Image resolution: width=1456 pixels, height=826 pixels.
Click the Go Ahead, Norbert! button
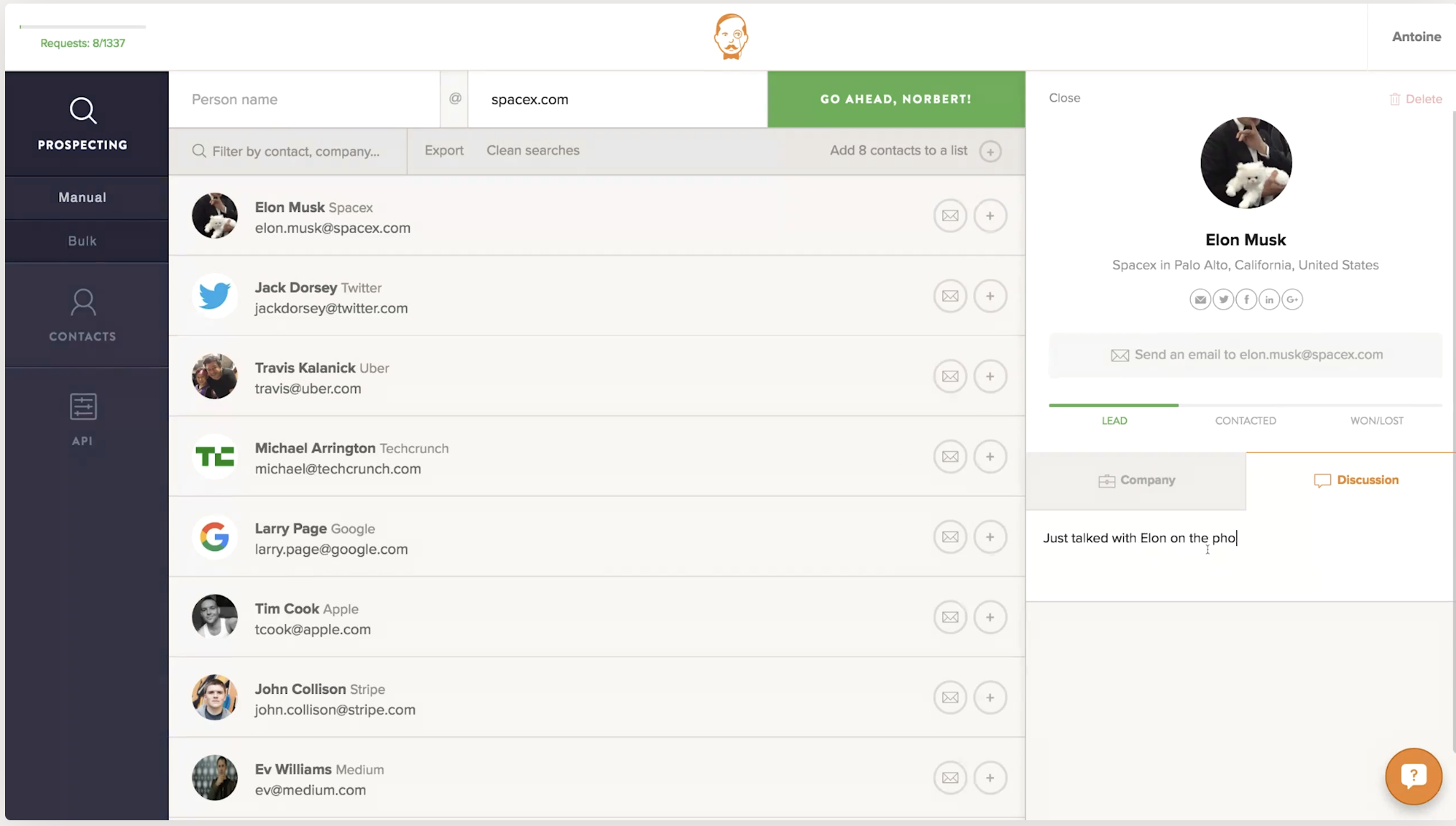[896, 99]
